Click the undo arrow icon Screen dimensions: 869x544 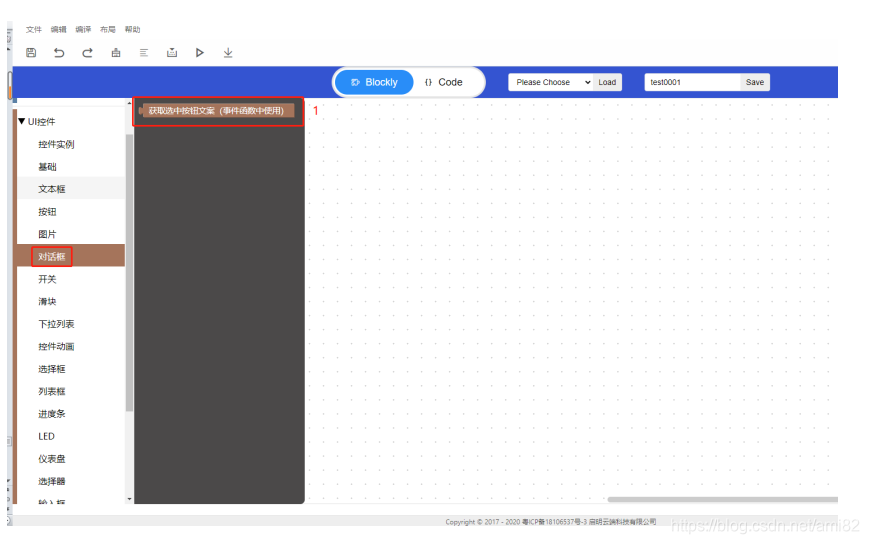click(59, 53)
